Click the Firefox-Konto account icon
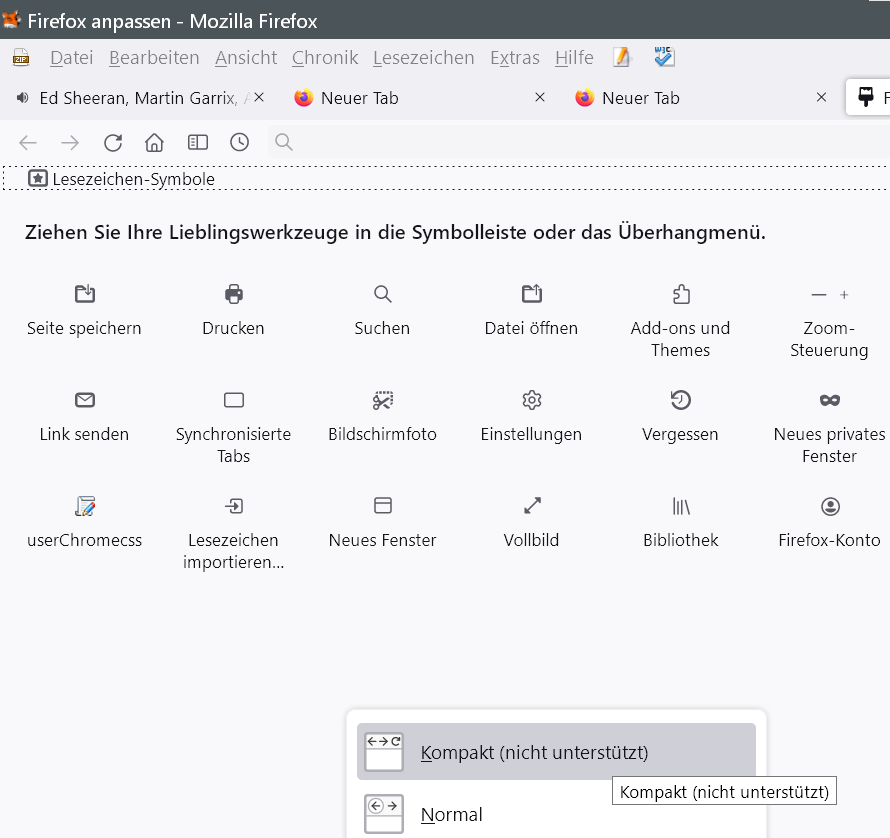 (829, 506)
